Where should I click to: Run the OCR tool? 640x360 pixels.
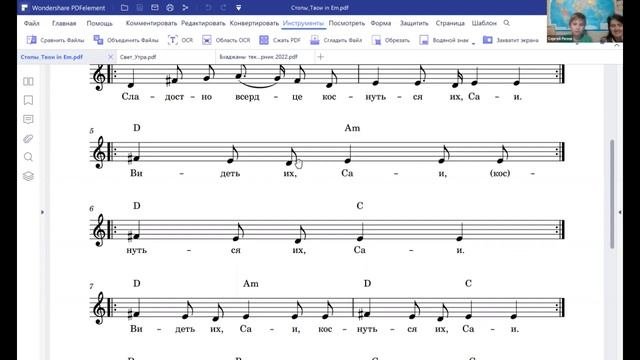tap(180, 40)
